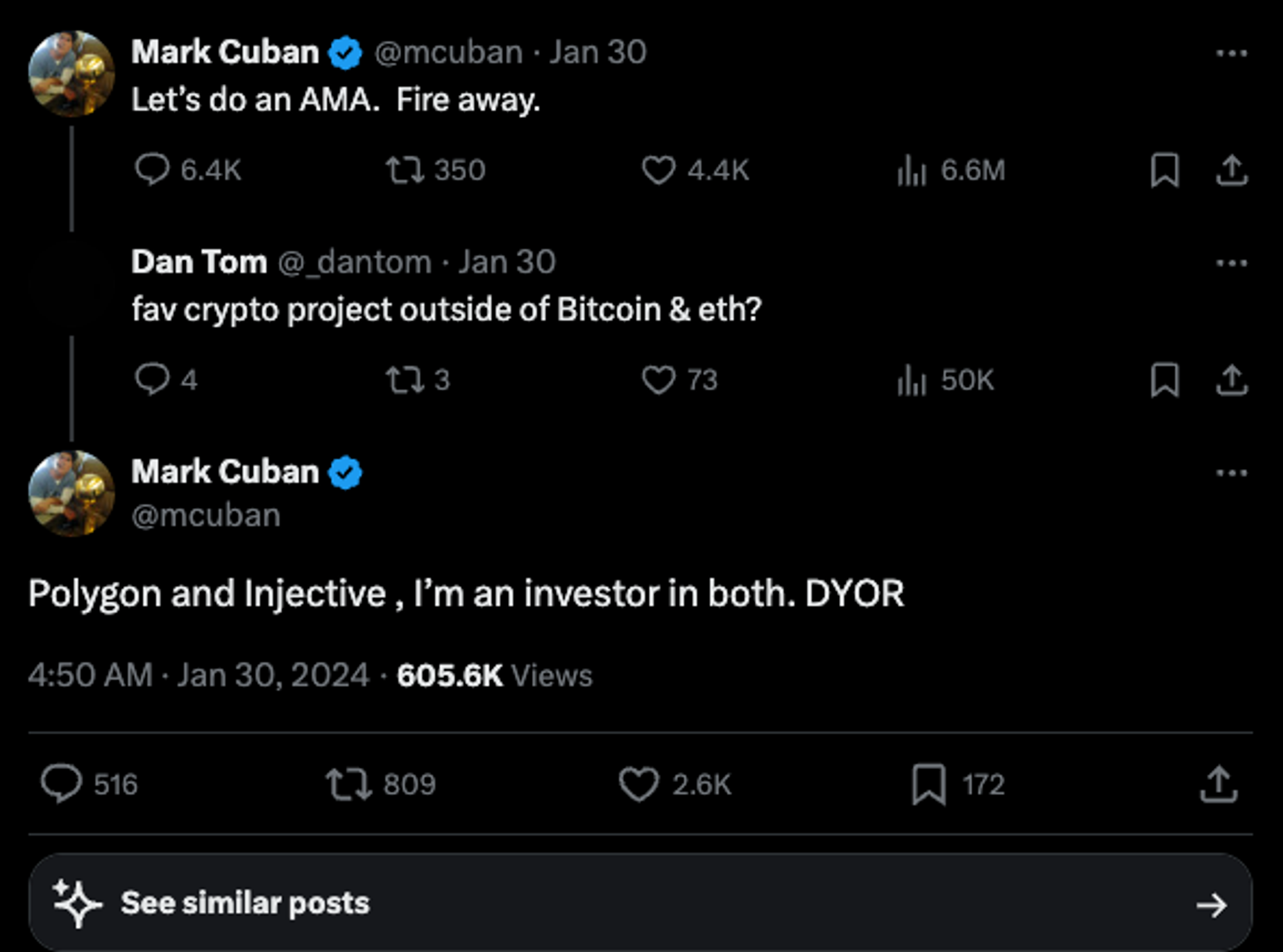Bookmark the first AMA tweet

pyautogui.click(x=1164, y=170)
